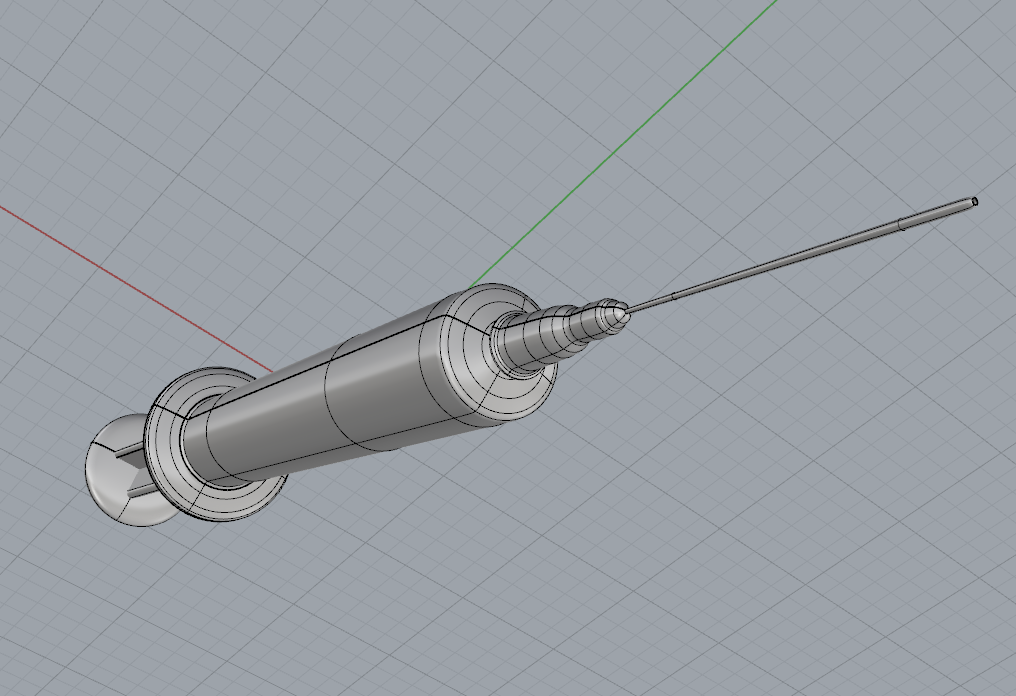Click the red X-axis line
The height and width of the screenshot is (696, 1016).
coord(136,289)
